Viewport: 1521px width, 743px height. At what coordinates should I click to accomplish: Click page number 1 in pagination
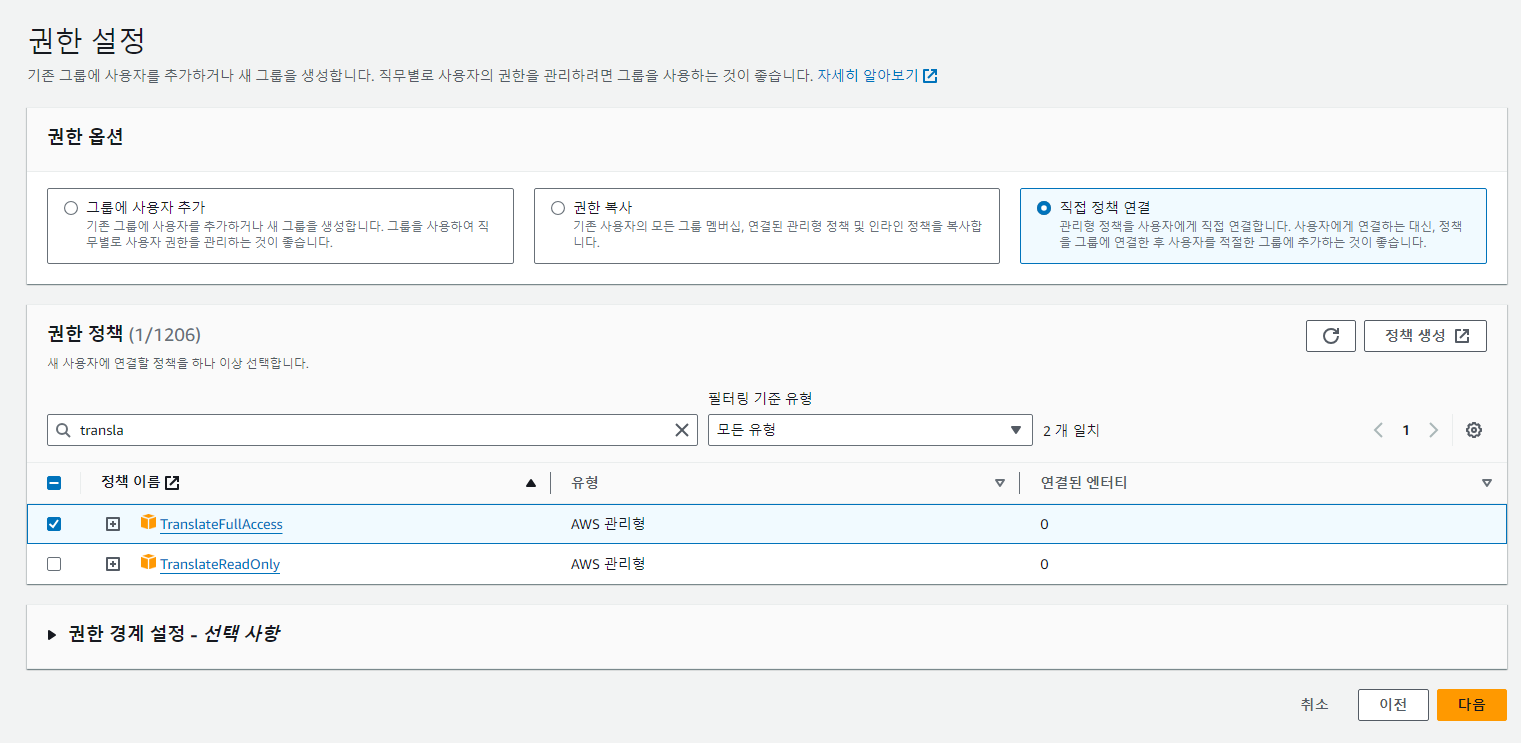(1405, 430)
